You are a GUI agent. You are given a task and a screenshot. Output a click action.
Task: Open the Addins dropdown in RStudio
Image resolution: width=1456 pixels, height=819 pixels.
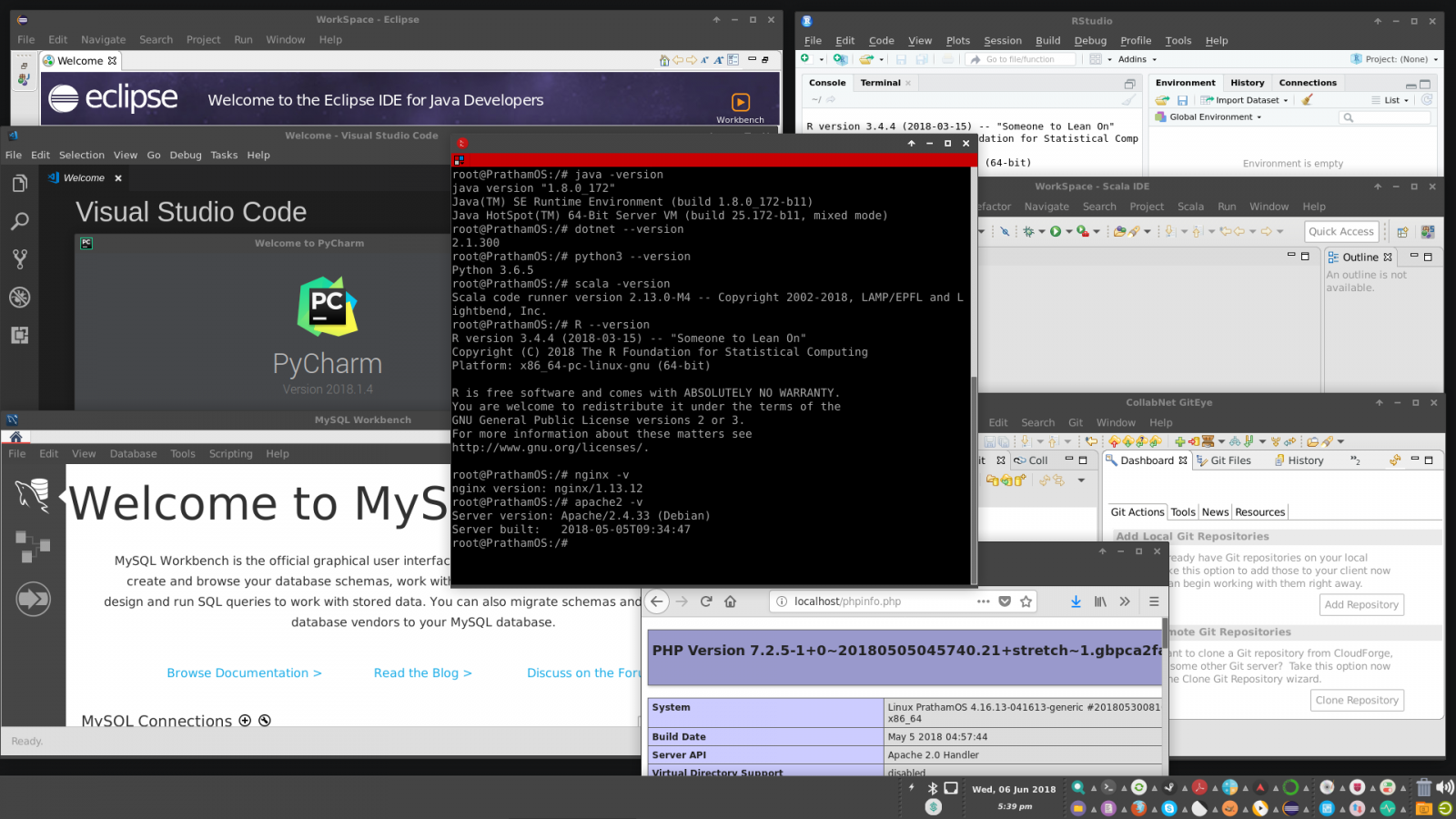tap(1137, 59)
